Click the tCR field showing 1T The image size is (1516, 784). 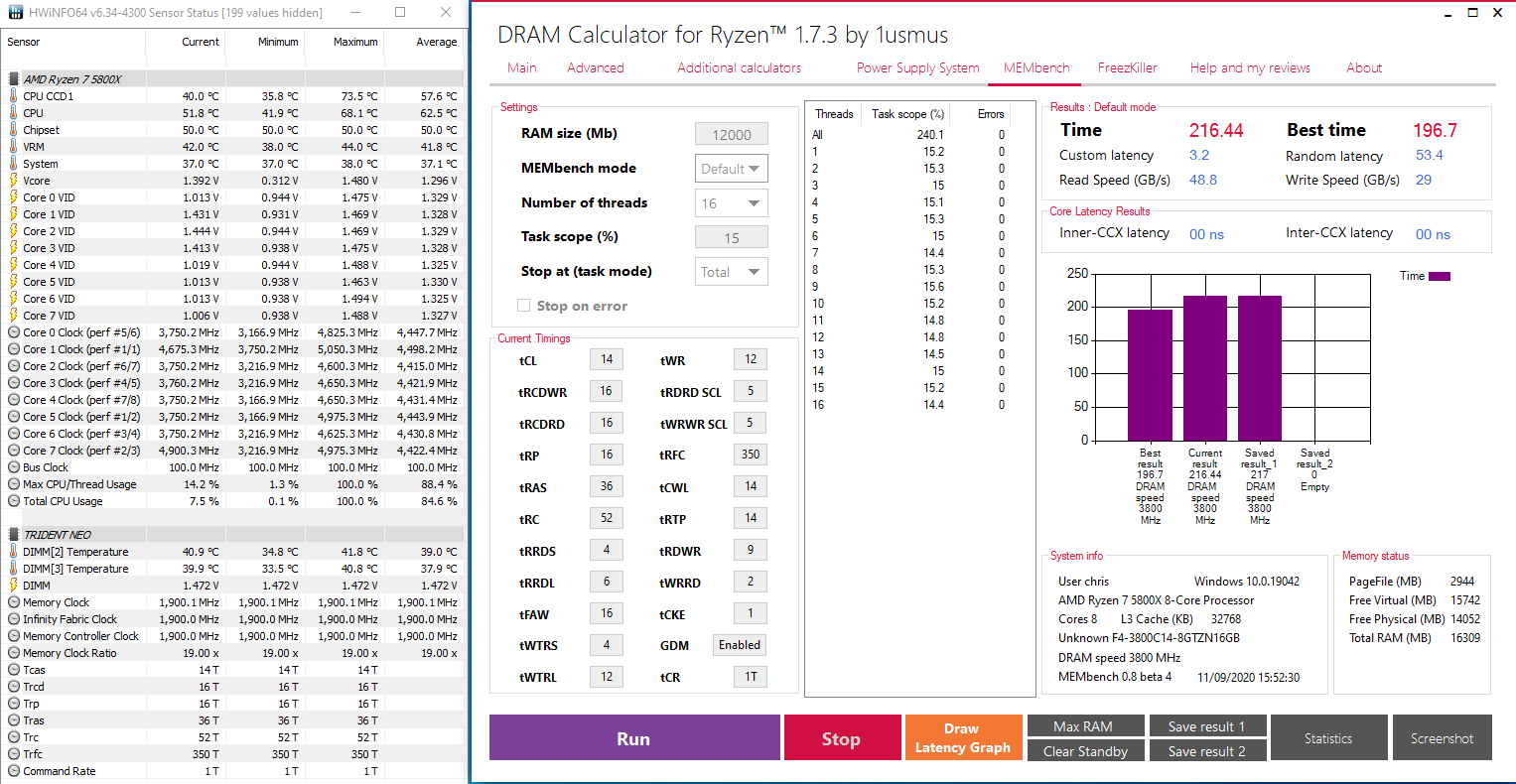(751, 677)
